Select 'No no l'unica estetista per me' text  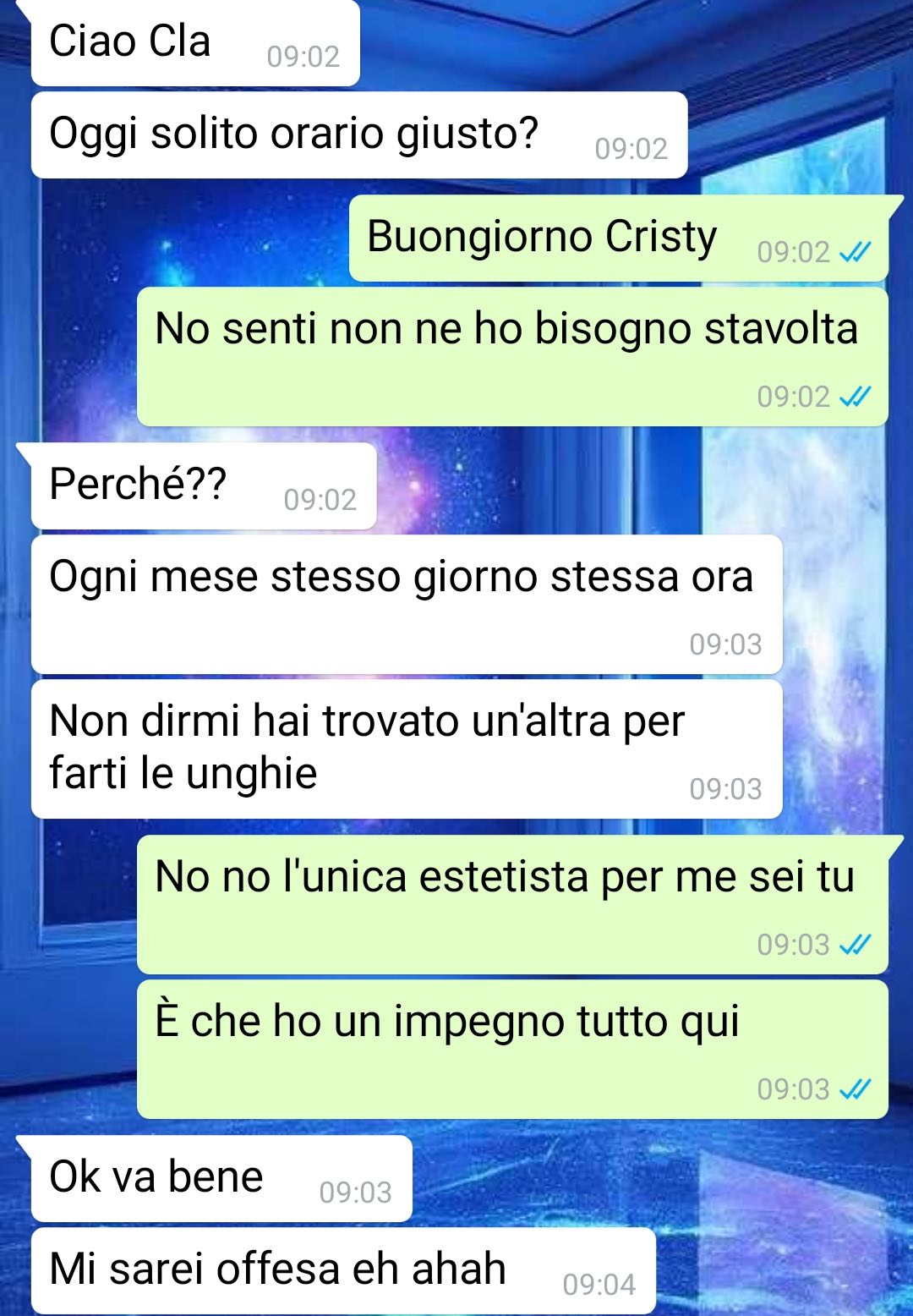coord(505,876)
